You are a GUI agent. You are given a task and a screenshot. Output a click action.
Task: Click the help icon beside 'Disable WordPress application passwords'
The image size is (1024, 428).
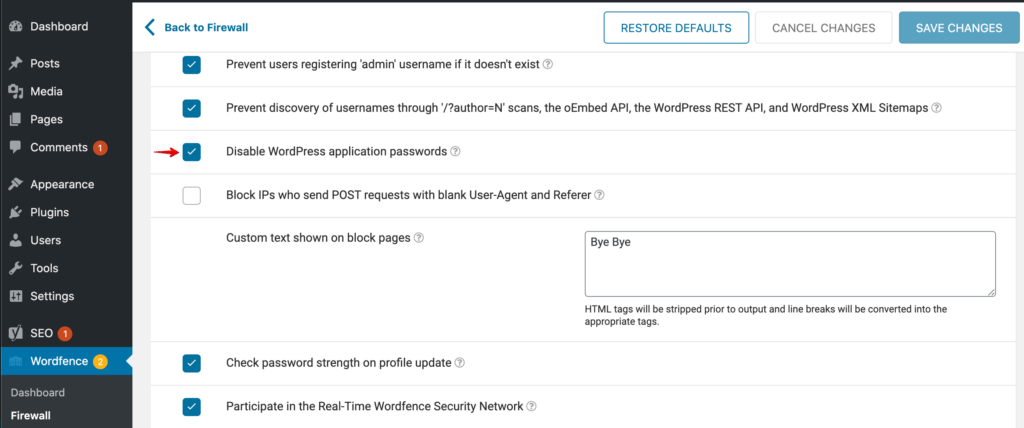pyautogui.click(x=455, y=152)
